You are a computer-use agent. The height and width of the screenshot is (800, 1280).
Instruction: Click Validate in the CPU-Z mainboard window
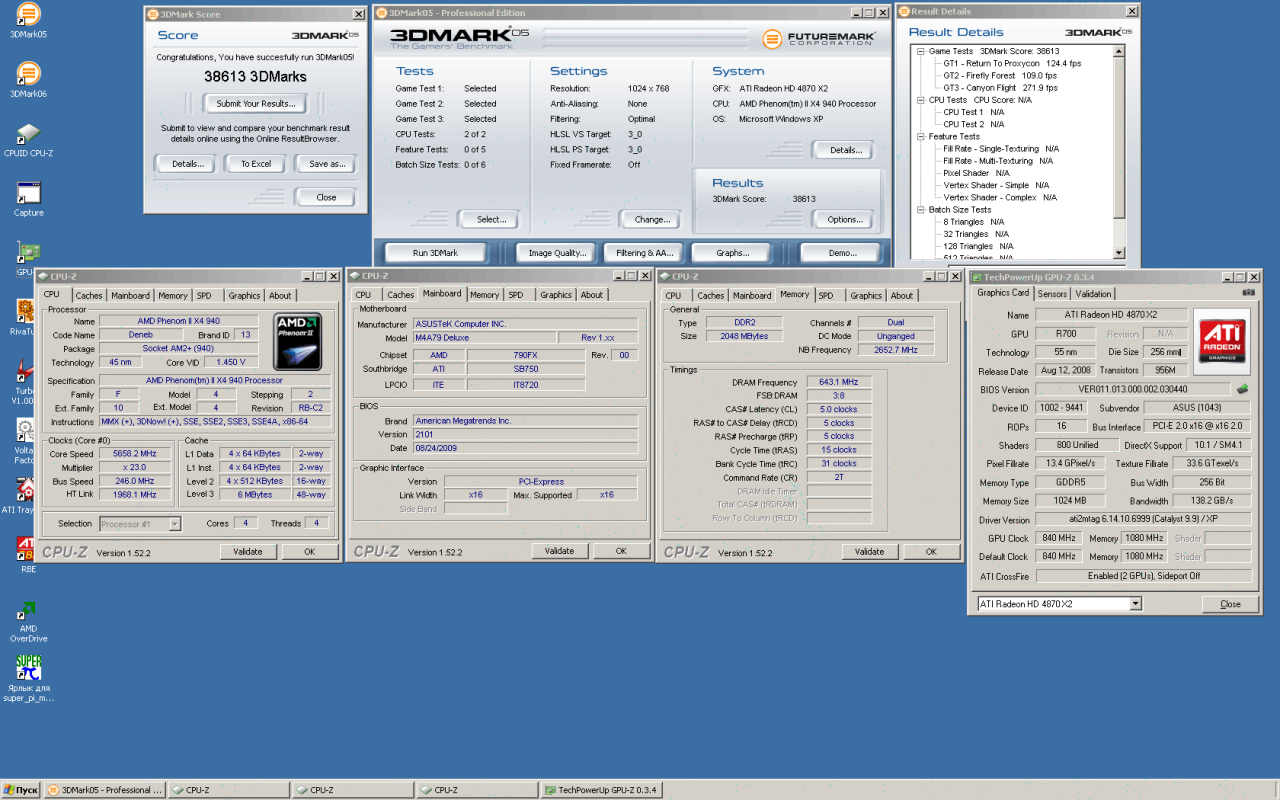[559, 551]
